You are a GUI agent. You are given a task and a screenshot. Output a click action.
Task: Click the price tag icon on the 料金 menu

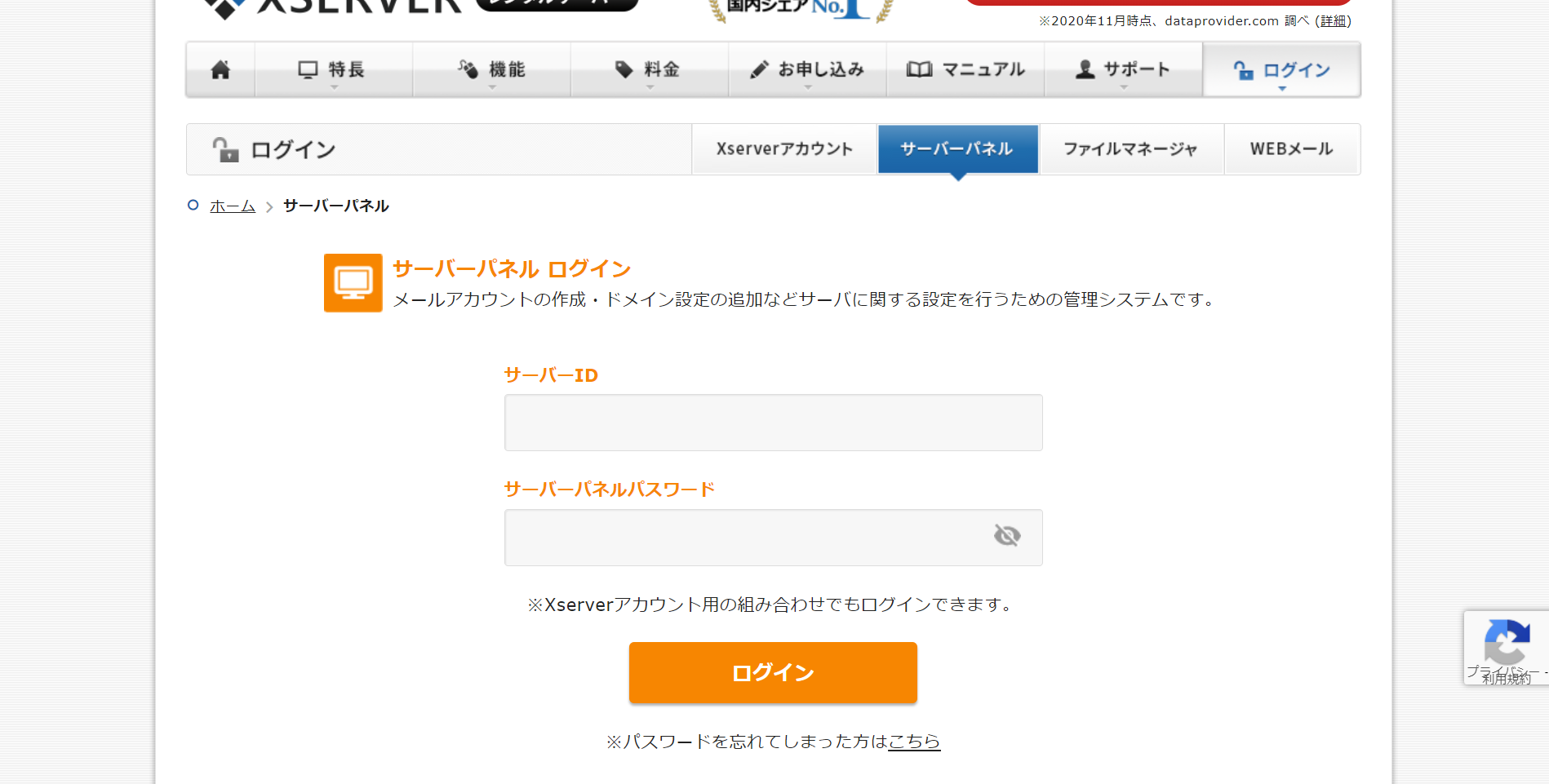[x=624, y=70]
